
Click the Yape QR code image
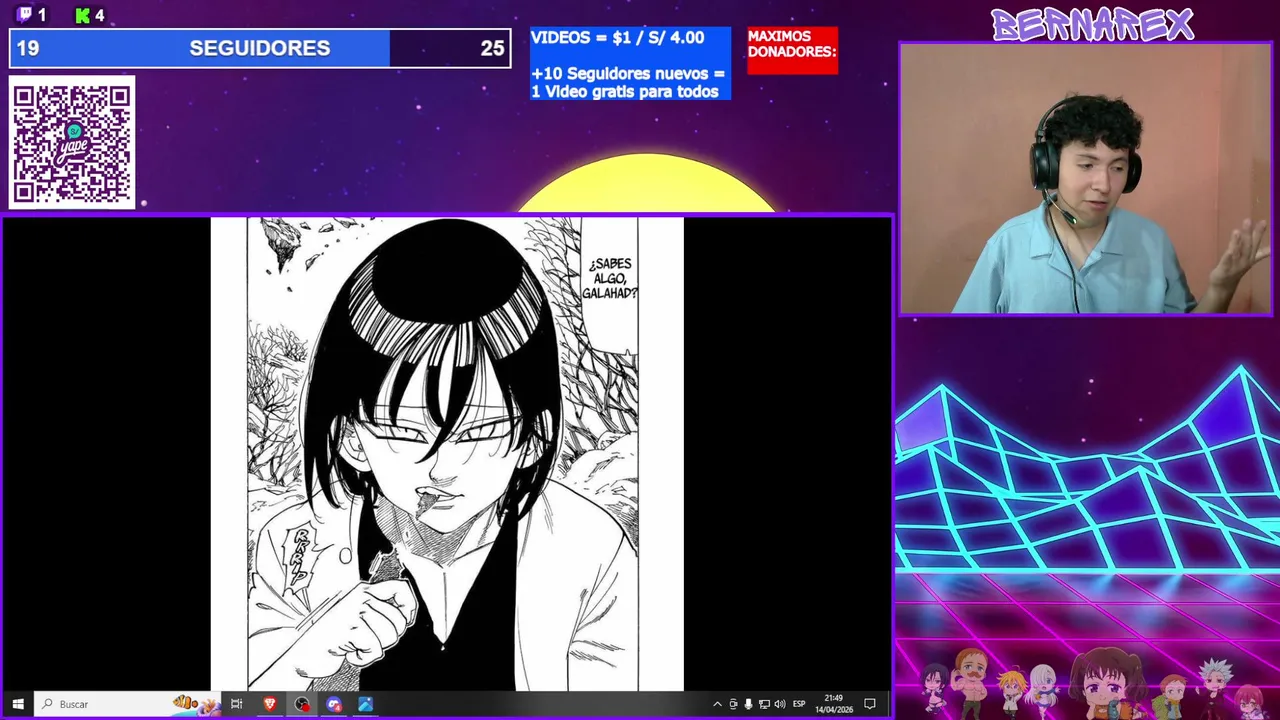point(72,143)
